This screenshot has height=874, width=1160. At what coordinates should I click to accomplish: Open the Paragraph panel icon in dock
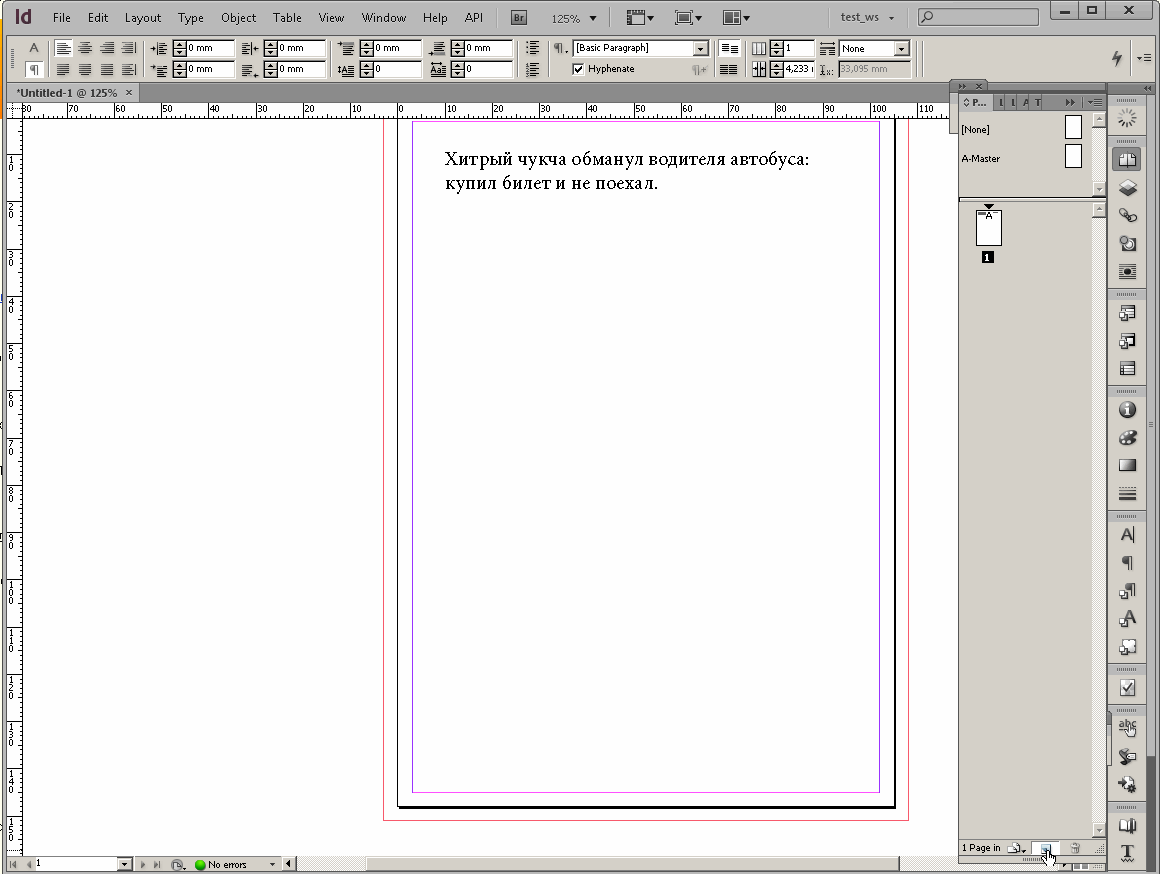[x=1127, y=562]
